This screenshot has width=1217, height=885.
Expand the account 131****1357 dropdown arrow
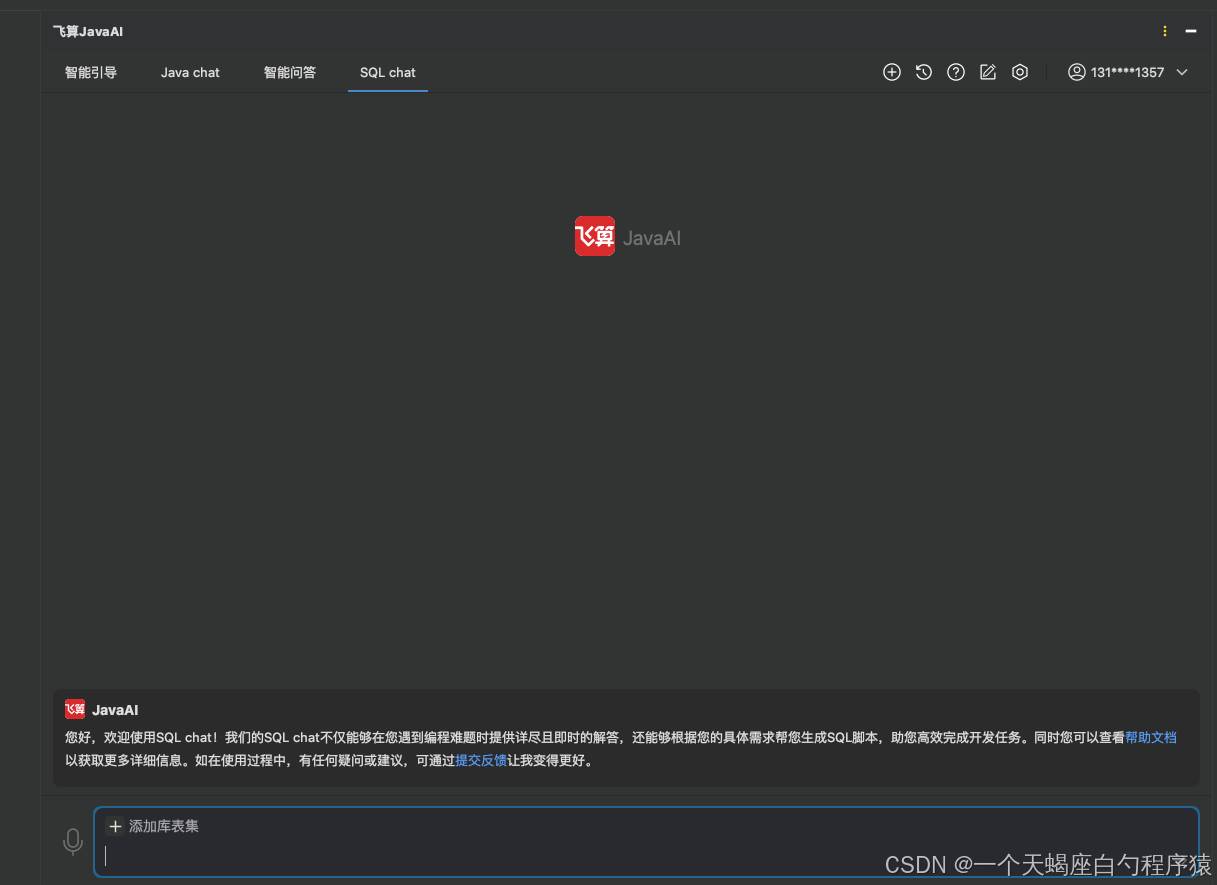[1182, 72]
